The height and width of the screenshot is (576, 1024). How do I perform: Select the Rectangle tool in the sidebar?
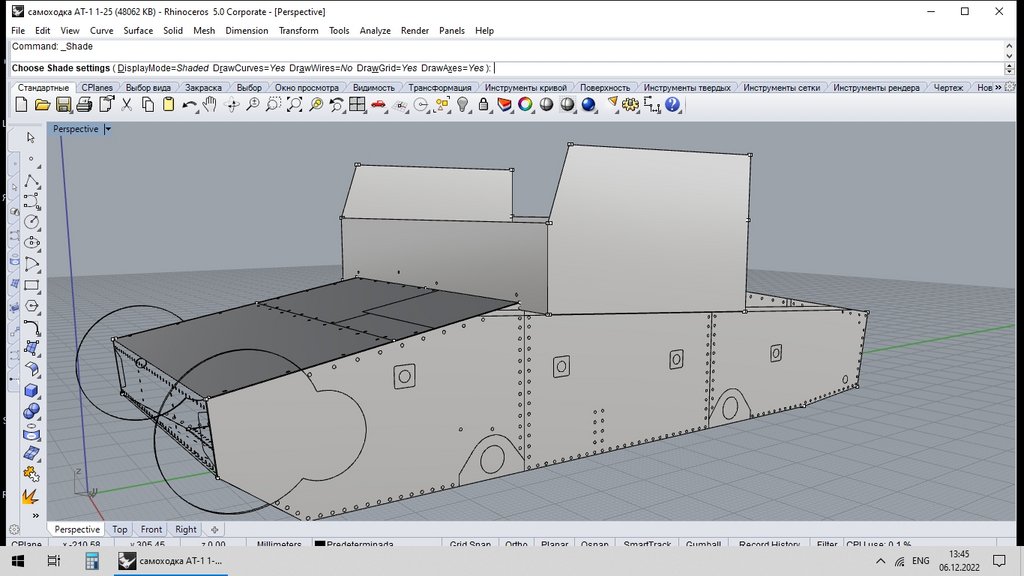click(31, 285)
